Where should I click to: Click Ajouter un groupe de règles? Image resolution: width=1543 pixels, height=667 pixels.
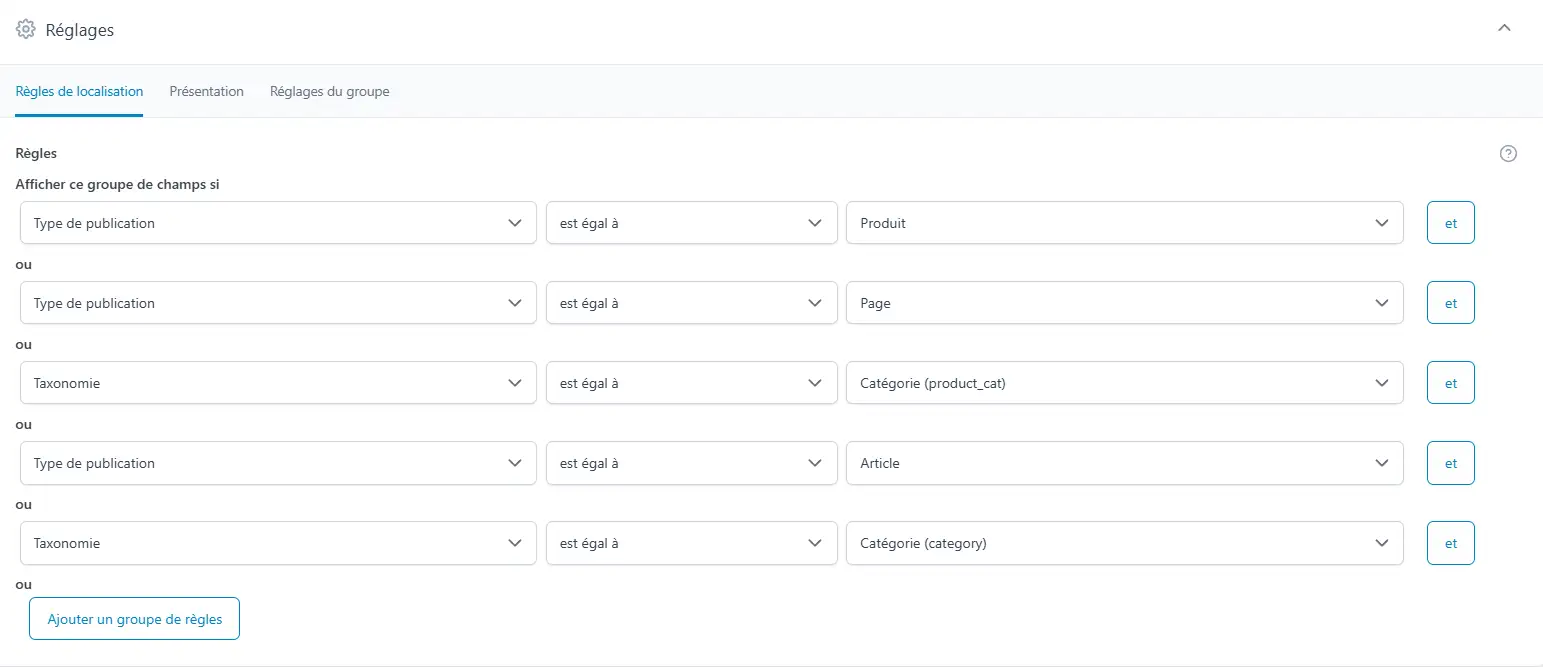[x=134, y=619]
